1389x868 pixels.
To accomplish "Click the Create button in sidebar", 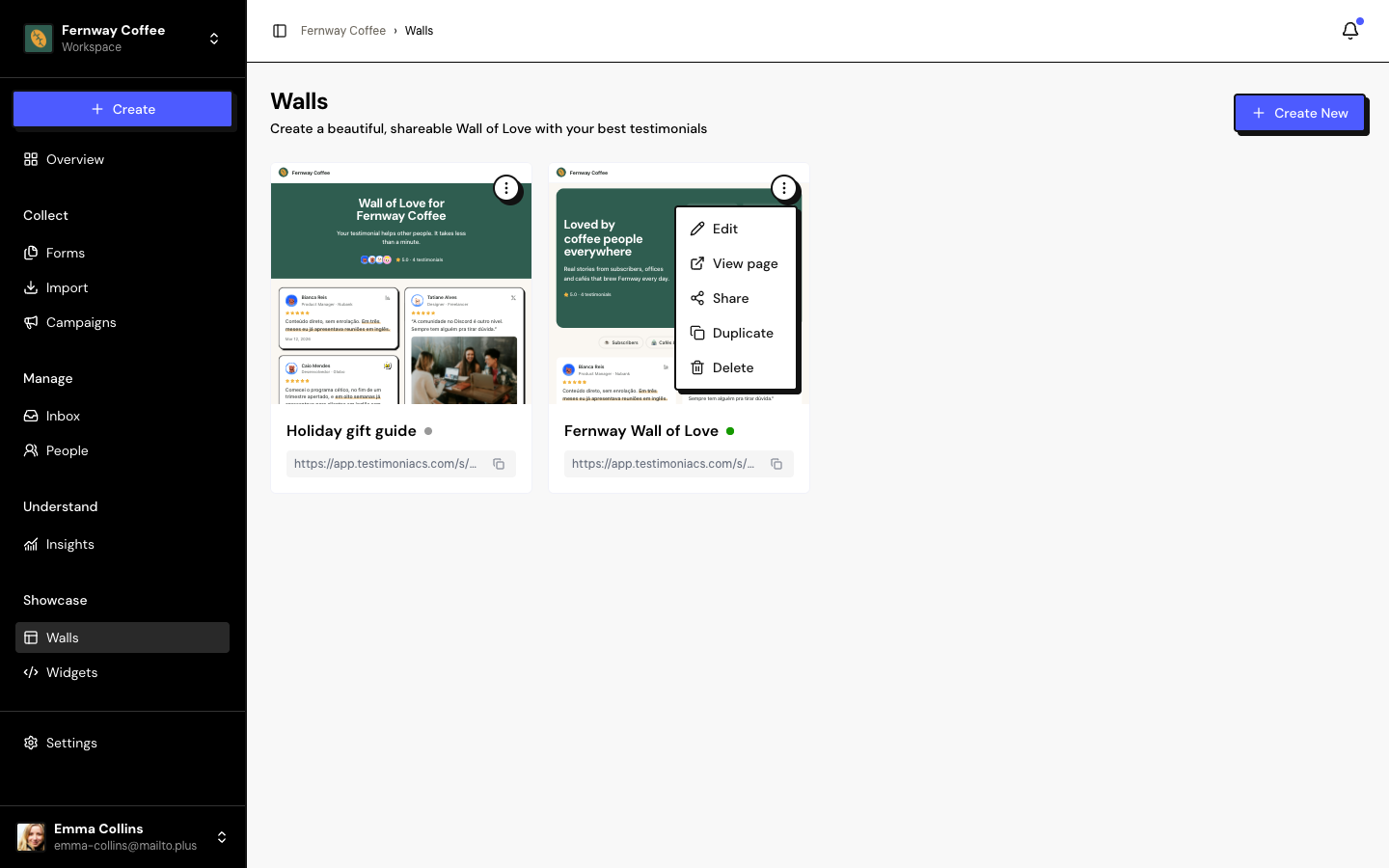I will pos(123,109).
